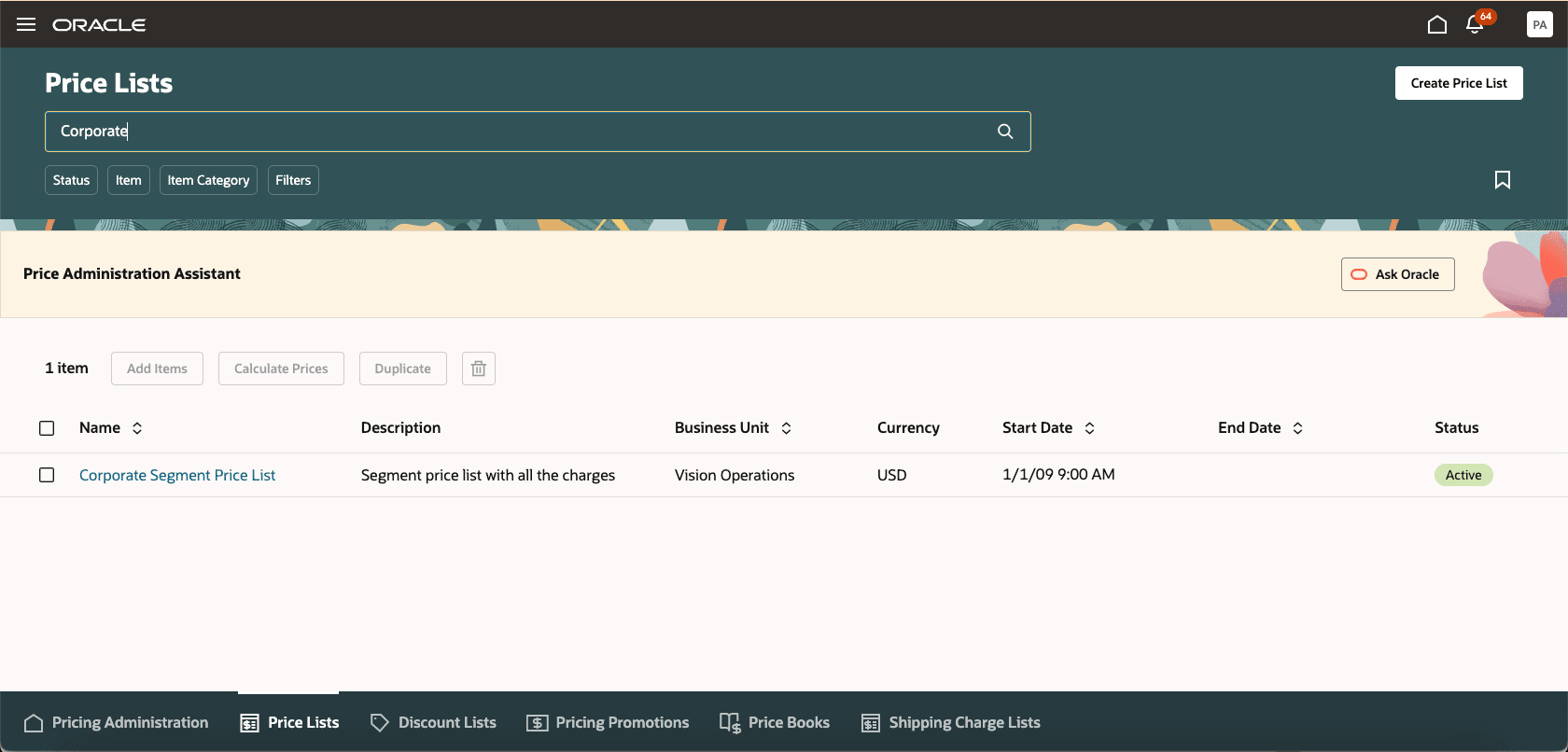Click the Calculate Prices button
The width and height of the screenshot is (1568, 752).
point(281,369)
